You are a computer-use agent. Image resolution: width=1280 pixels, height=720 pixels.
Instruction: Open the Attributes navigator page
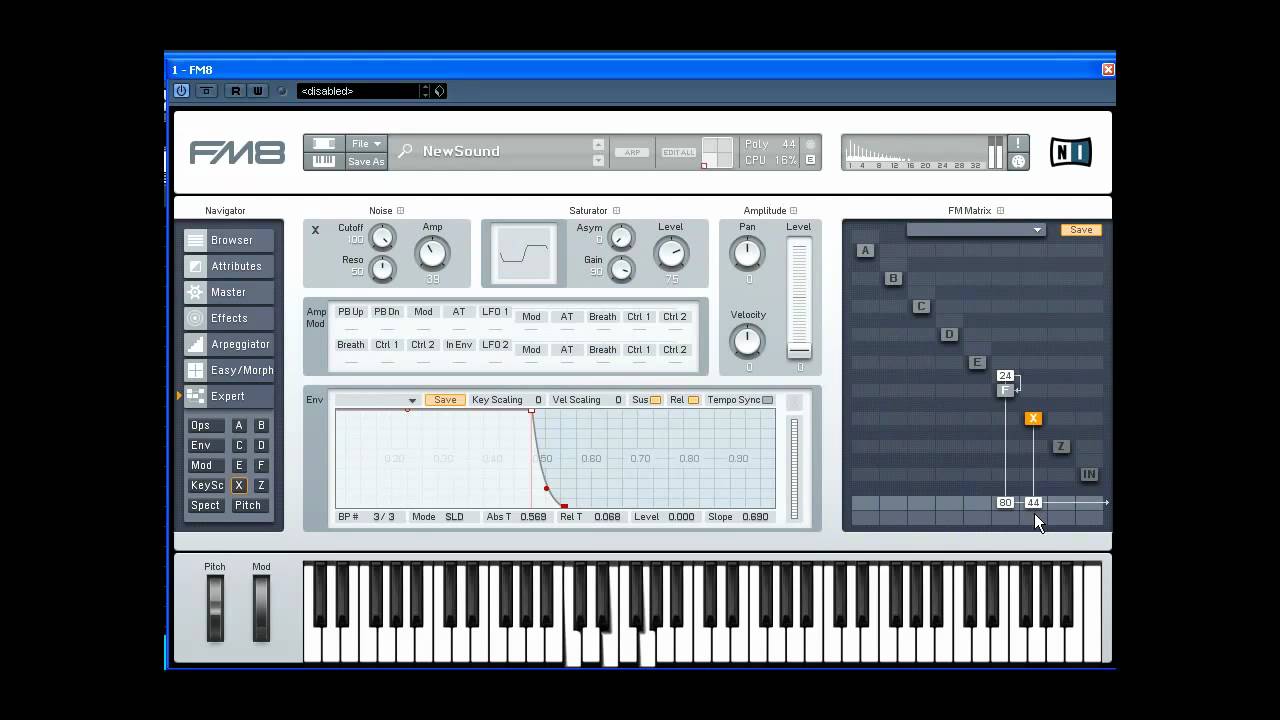[229, 266]
